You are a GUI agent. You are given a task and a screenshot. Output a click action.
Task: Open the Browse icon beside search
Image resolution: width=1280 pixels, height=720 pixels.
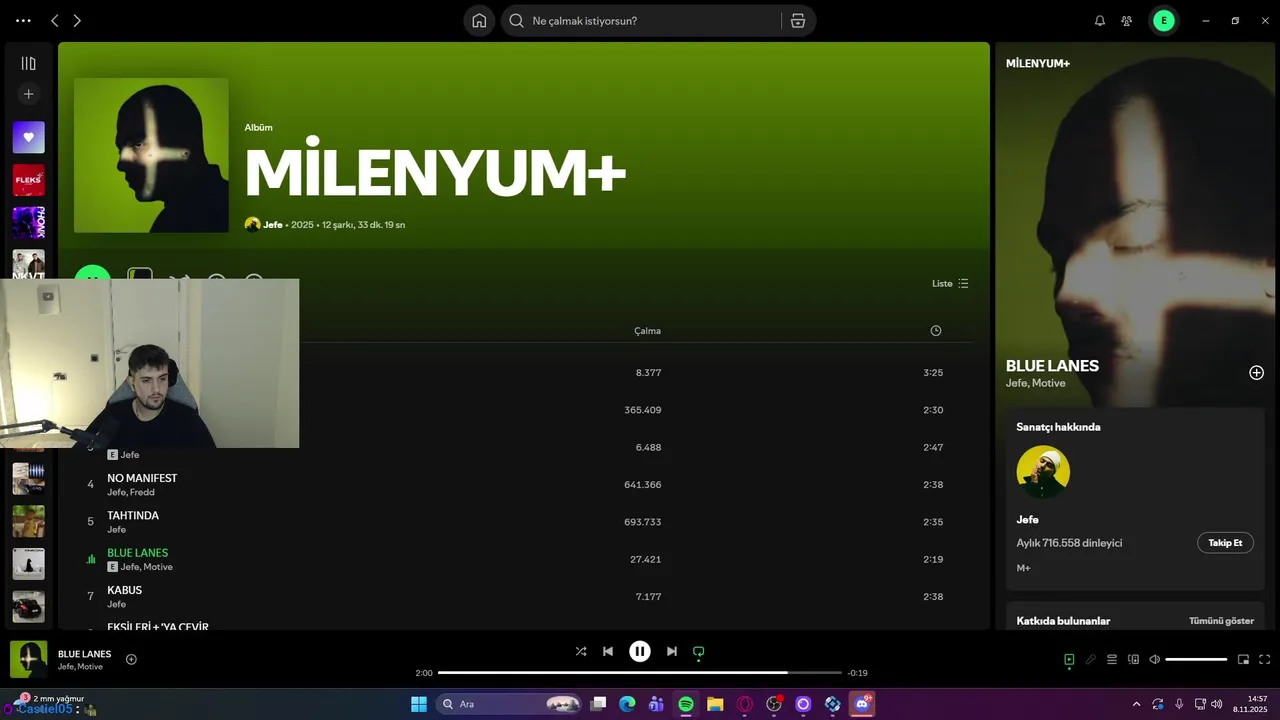pos(797,21)
